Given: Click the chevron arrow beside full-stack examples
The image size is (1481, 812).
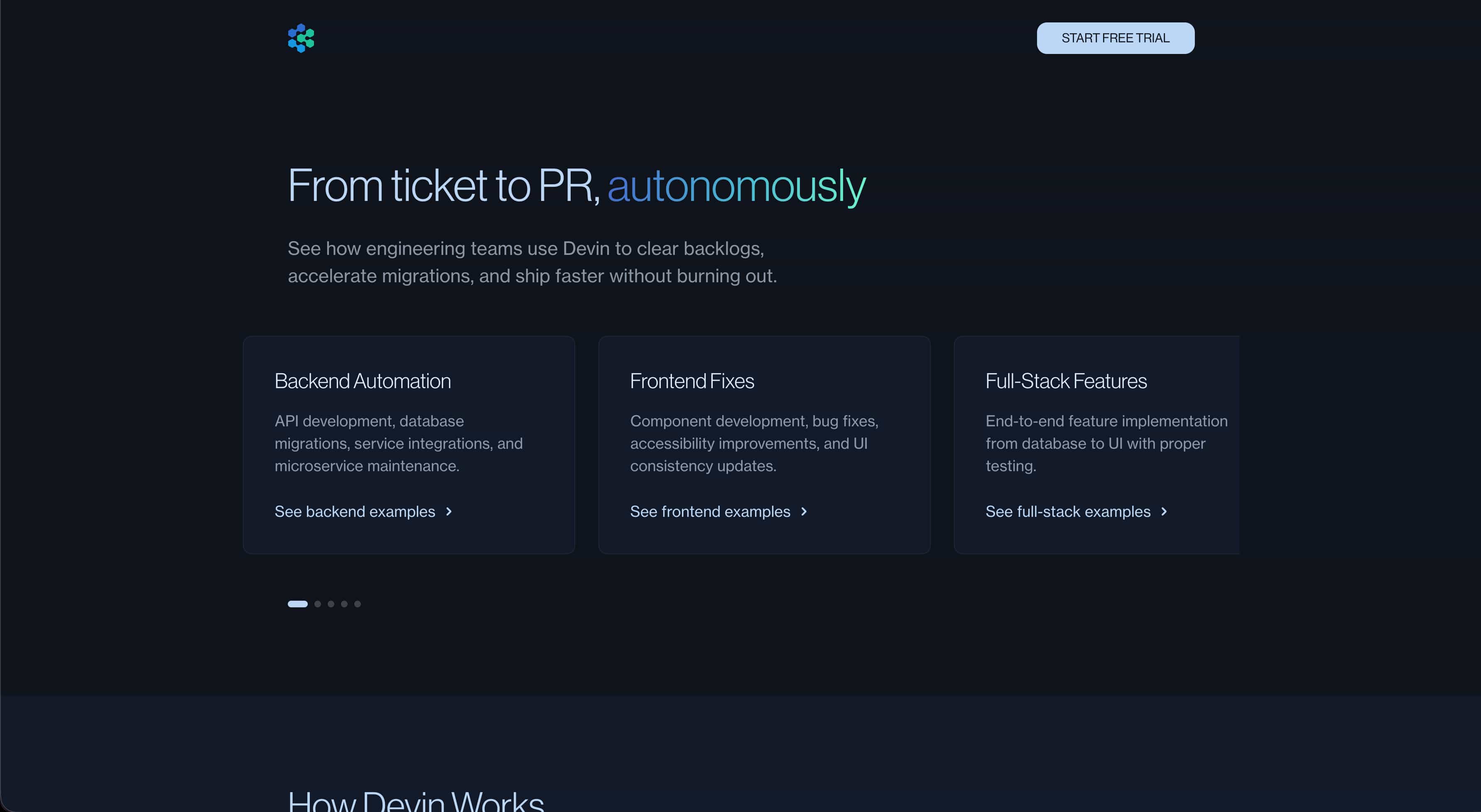Looking at the screenshot, I should coord(1164,511).
